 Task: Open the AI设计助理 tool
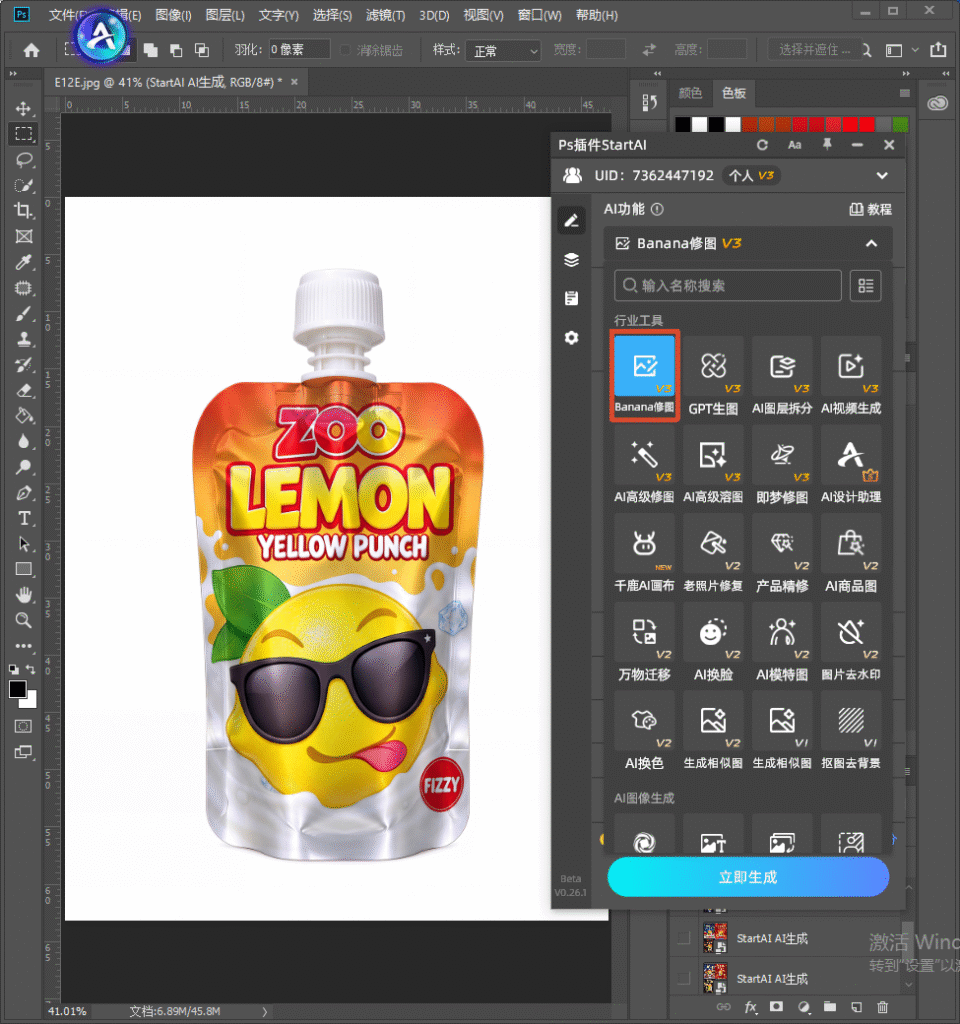[851, 465]
